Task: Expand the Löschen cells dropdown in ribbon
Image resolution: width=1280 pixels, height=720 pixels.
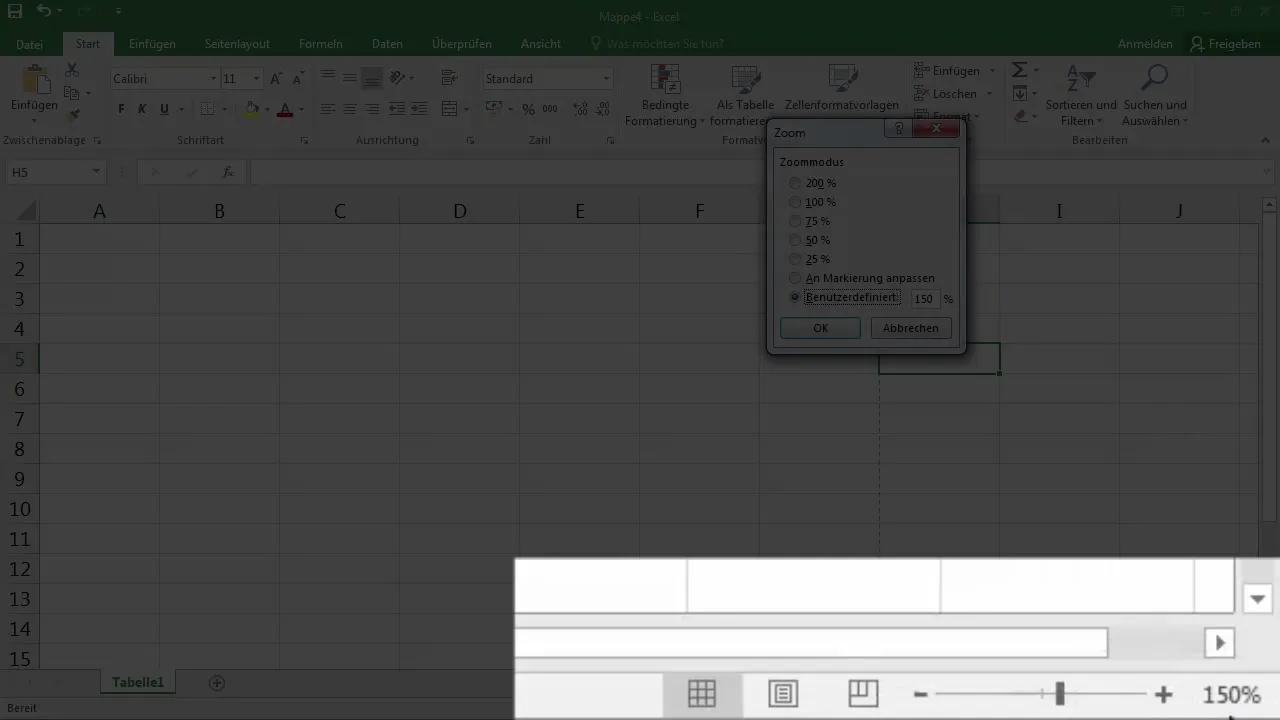Action: coord(989,94)
